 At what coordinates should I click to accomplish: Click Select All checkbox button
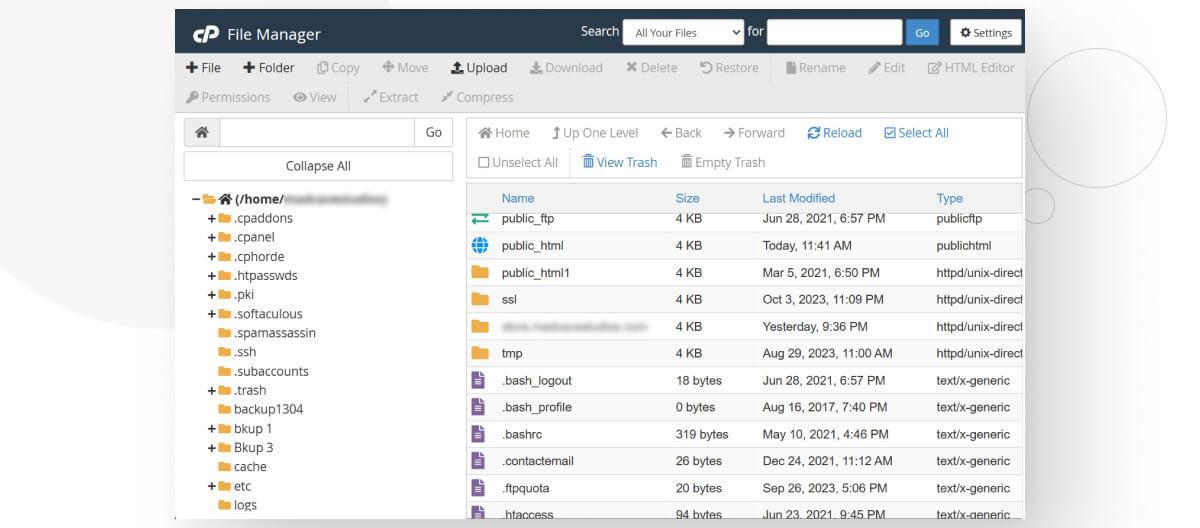click(916, 133)
